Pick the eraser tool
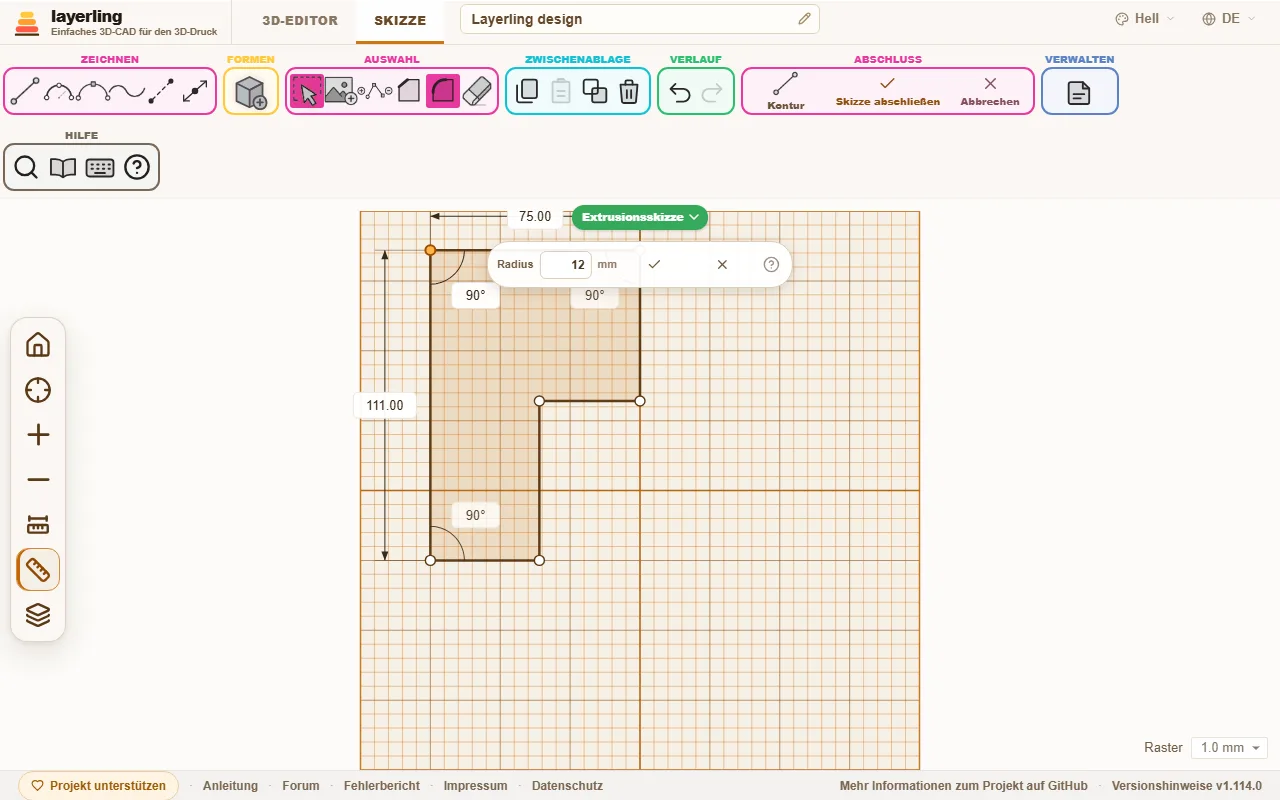Screen dimensions: 1280x800 pos(477,92)
